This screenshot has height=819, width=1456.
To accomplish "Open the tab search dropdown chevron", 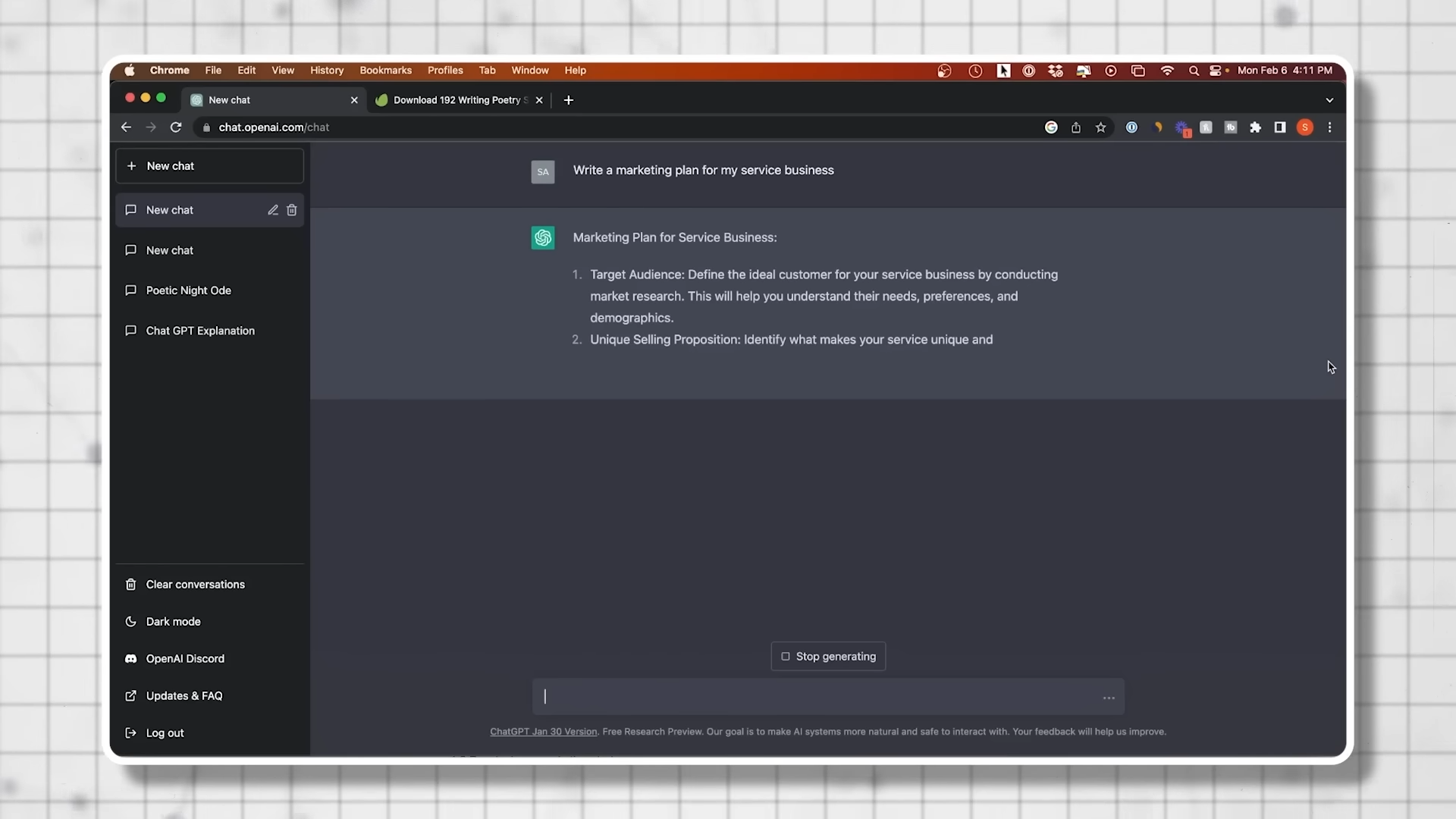I will (x=1329, y=100).
